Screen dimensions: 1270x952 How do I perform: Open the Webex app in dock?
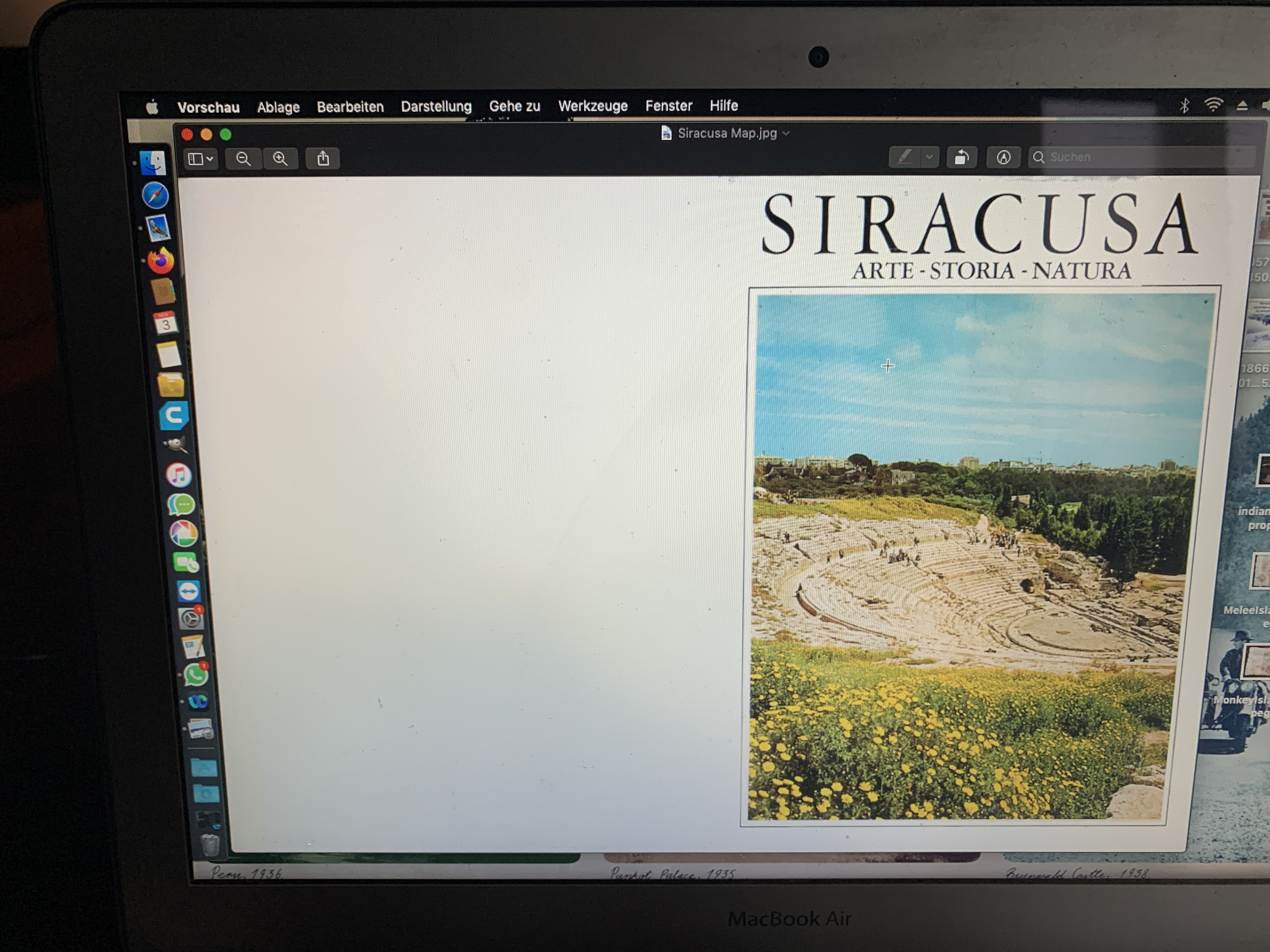[x=198, y=701]
